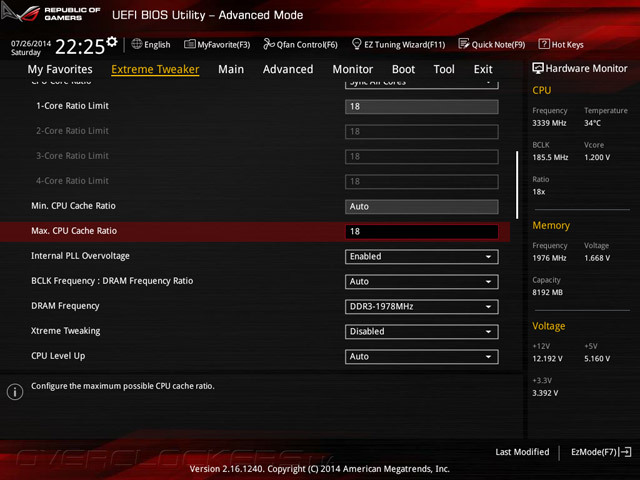640x480 pixels.
Task: Expand Internal PLL Overvoltage dropdown
Action: click(x=422, y=257)
